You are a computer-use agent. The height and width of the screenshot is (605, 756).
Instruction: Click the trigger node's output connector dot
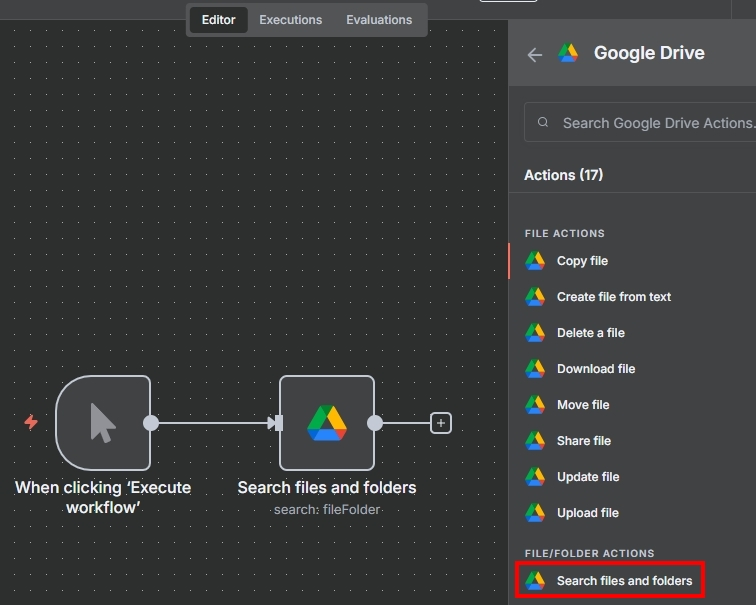pyautogui.click(x=151, y=423)
